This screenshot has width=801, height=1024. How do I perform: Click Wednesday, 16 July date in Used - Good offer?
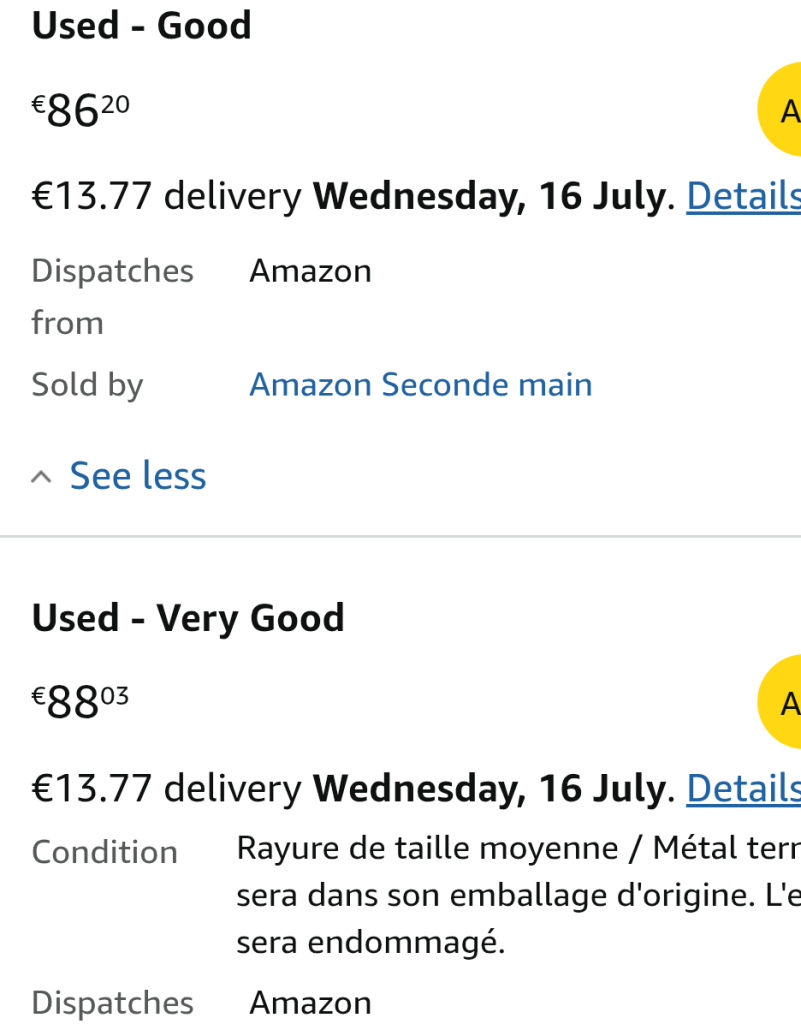(x=490, y=196)
